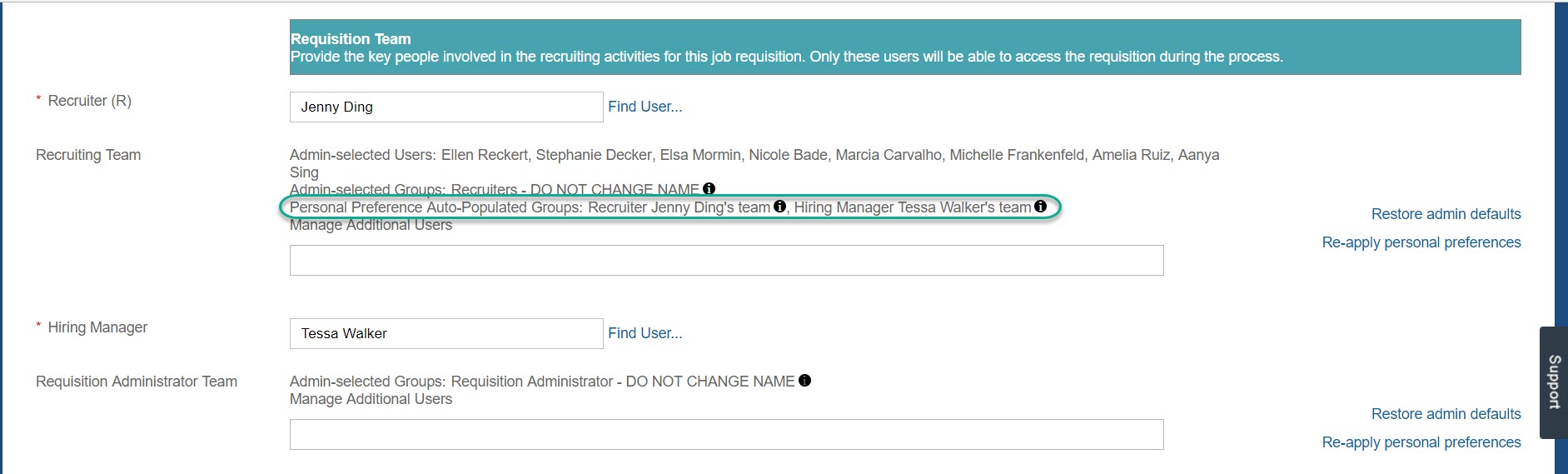Click info icon beside Recruiters - DO NOT CHANGE NAME

(709, 188)
